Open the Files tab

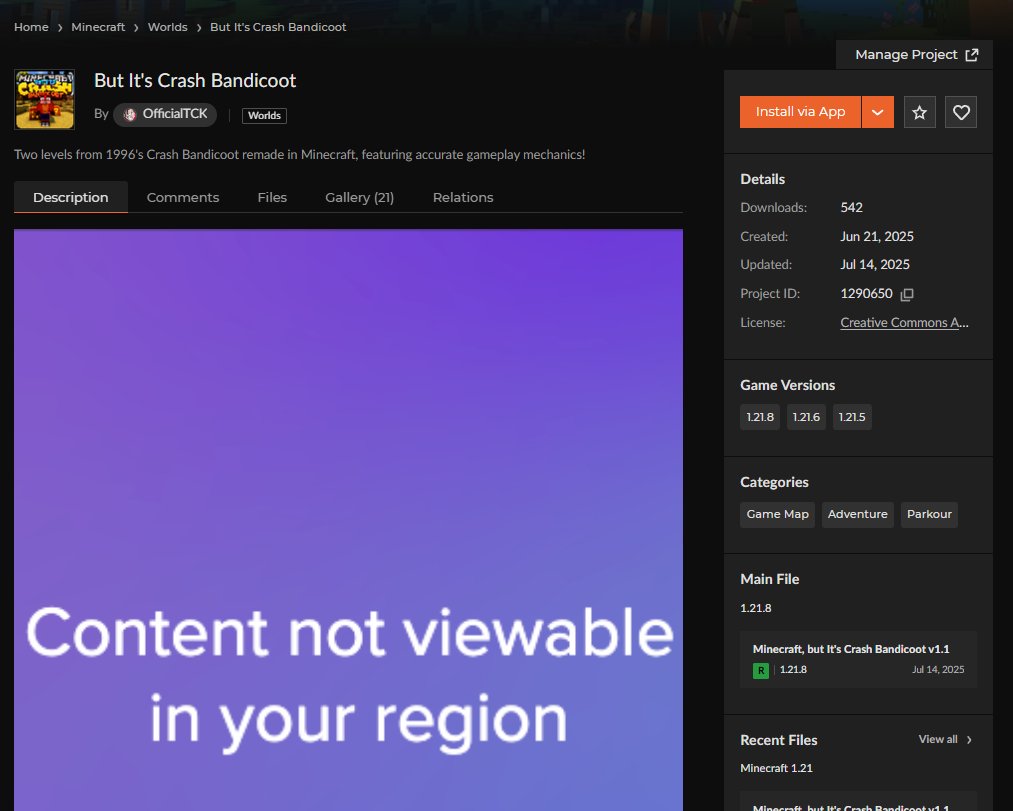coord(272,197)
